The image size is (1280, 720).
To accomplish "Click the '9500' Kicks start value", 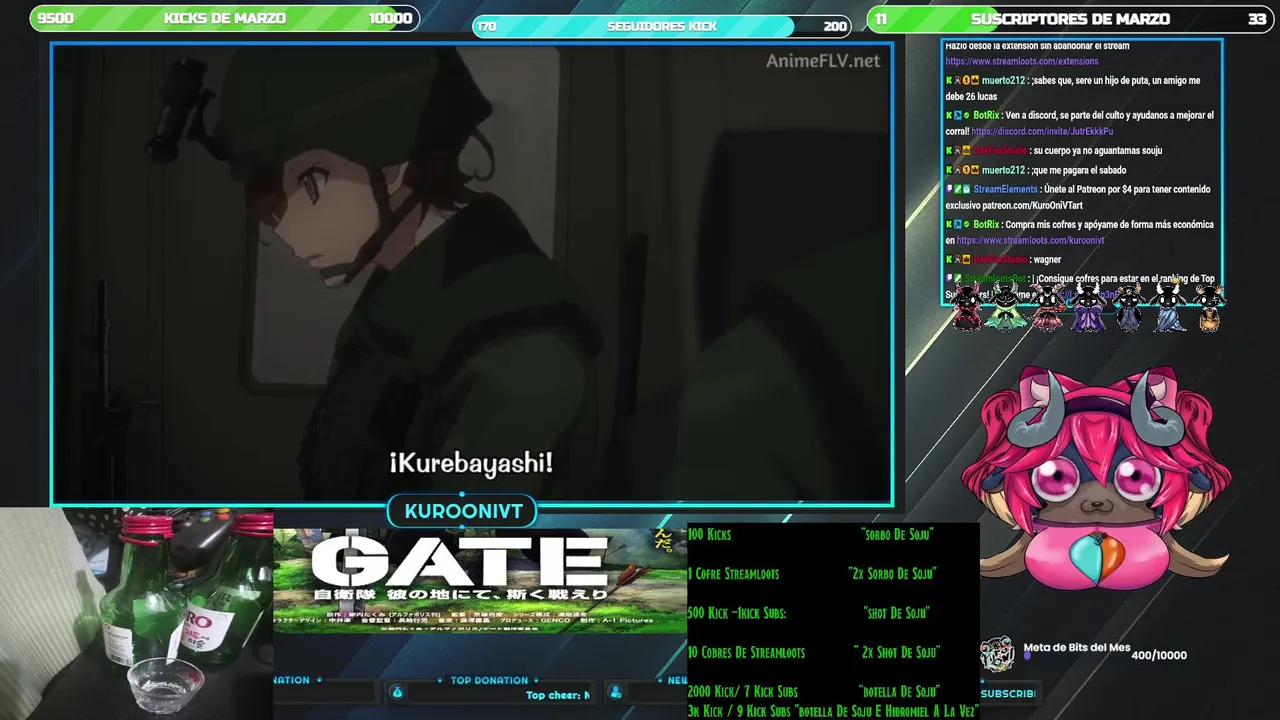I will pyautogui.click(x=55, y=18).
